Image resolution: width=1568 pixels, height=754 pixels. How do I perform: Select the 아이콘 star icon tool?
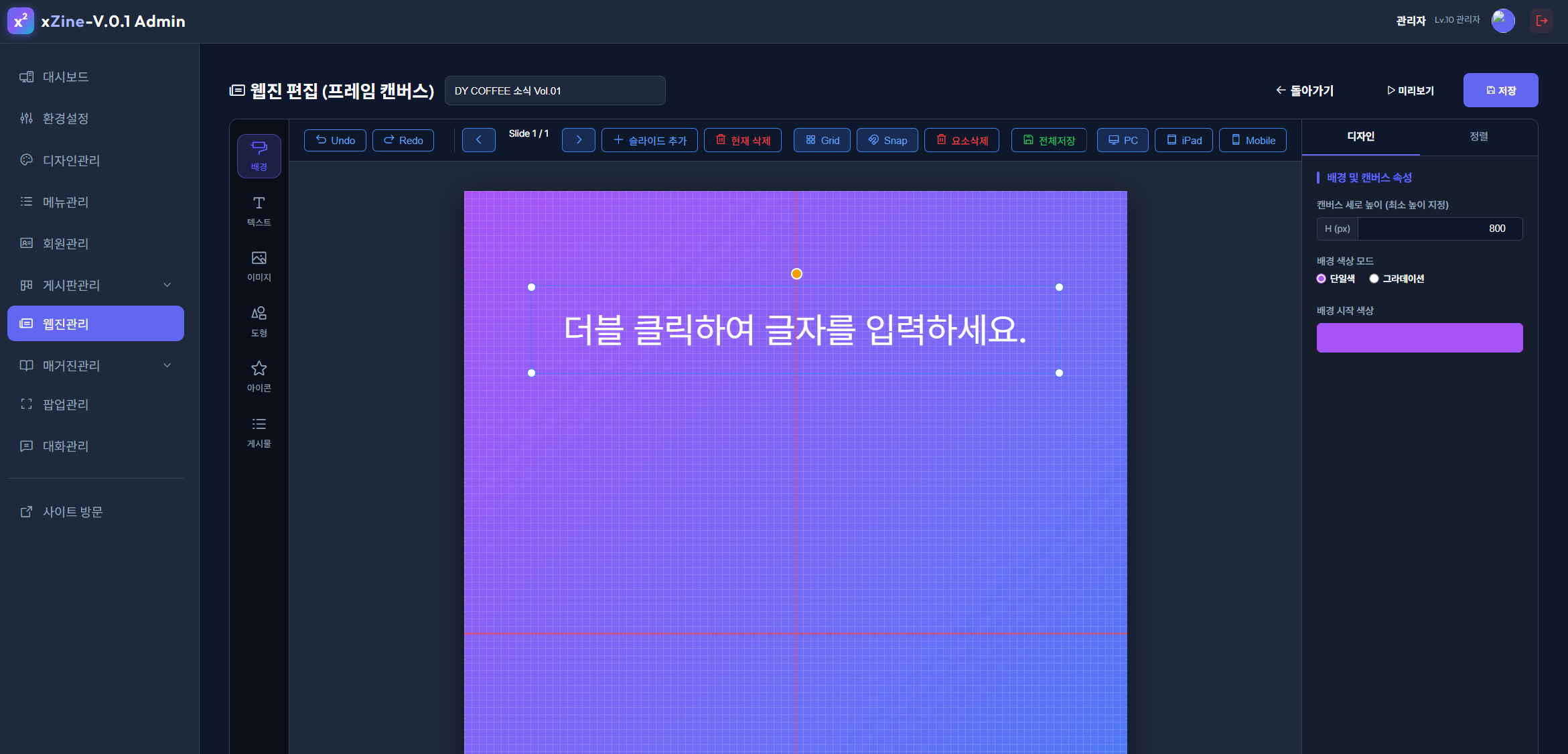click(x=259, y=377)
